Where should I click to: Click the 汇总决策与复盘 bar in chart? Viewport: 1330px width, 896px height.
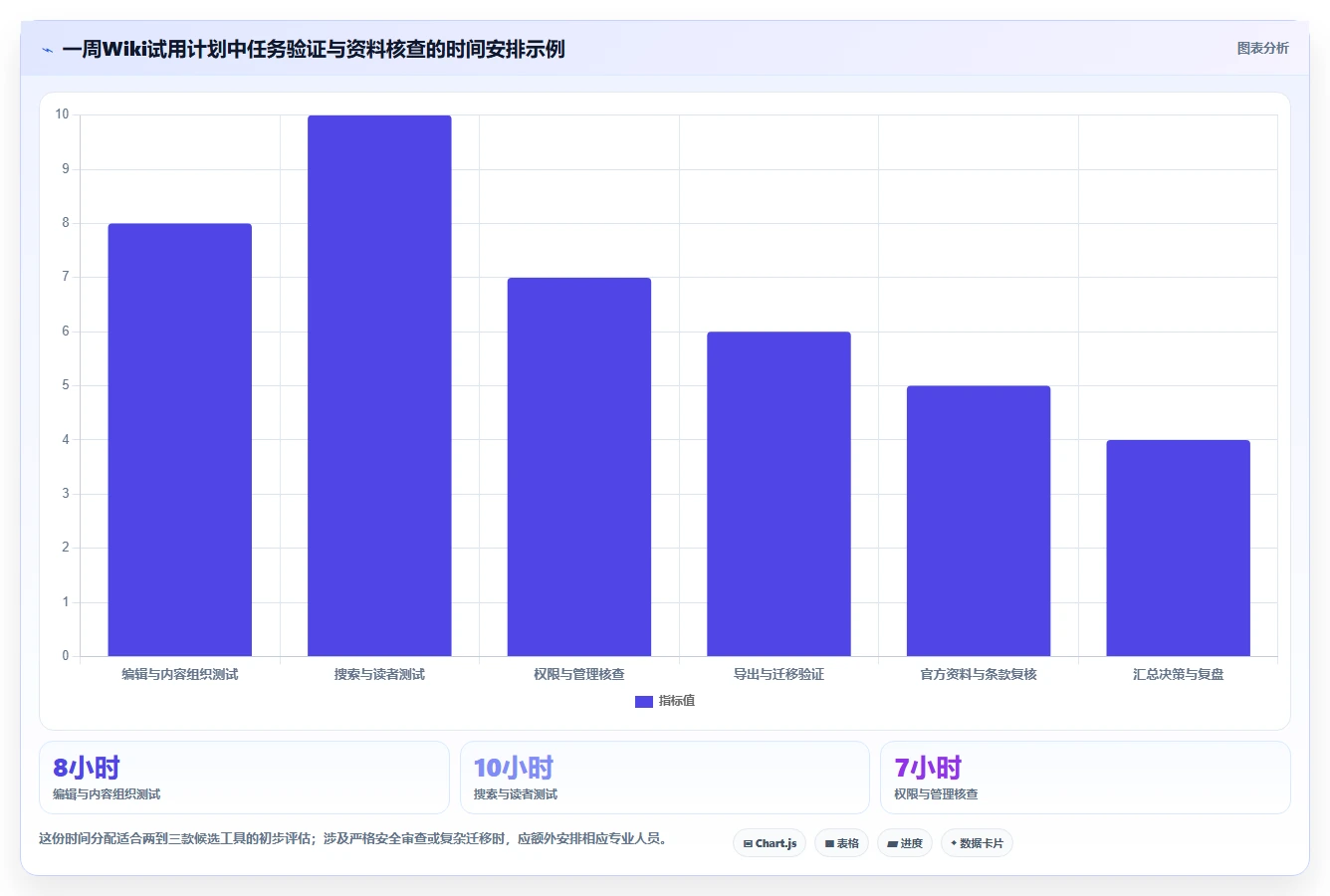click(x=1178, y=549)
